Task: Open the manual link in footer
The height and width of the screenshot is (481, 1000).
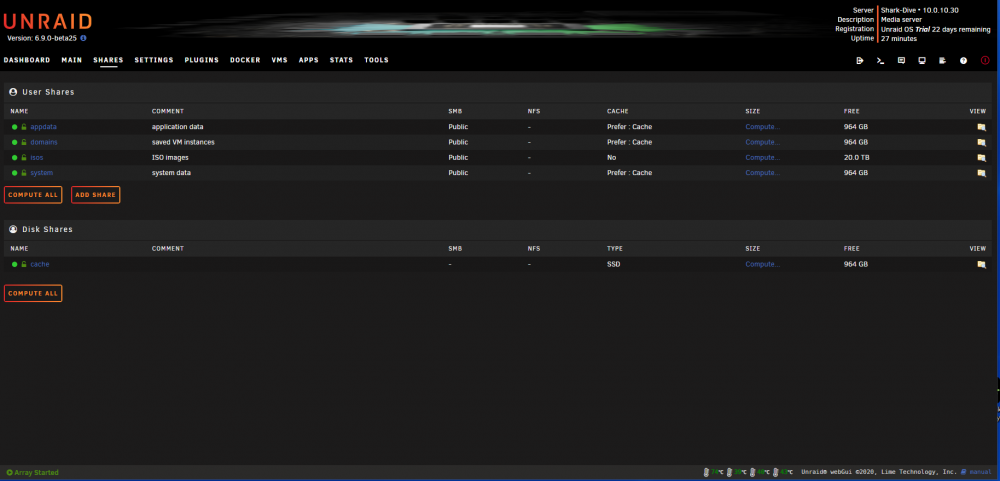Action: point(976,472)
